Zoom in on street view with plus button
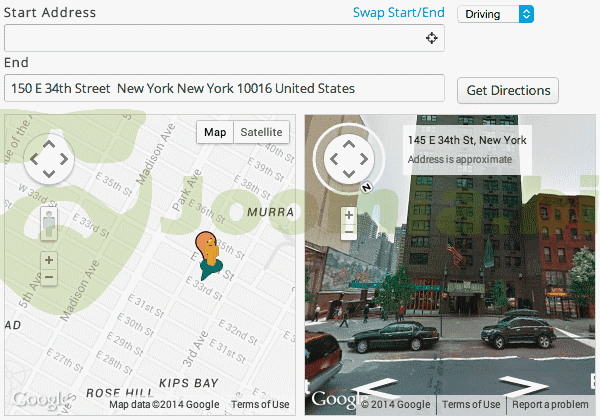 pyautogui.click(x=348, y=215)
